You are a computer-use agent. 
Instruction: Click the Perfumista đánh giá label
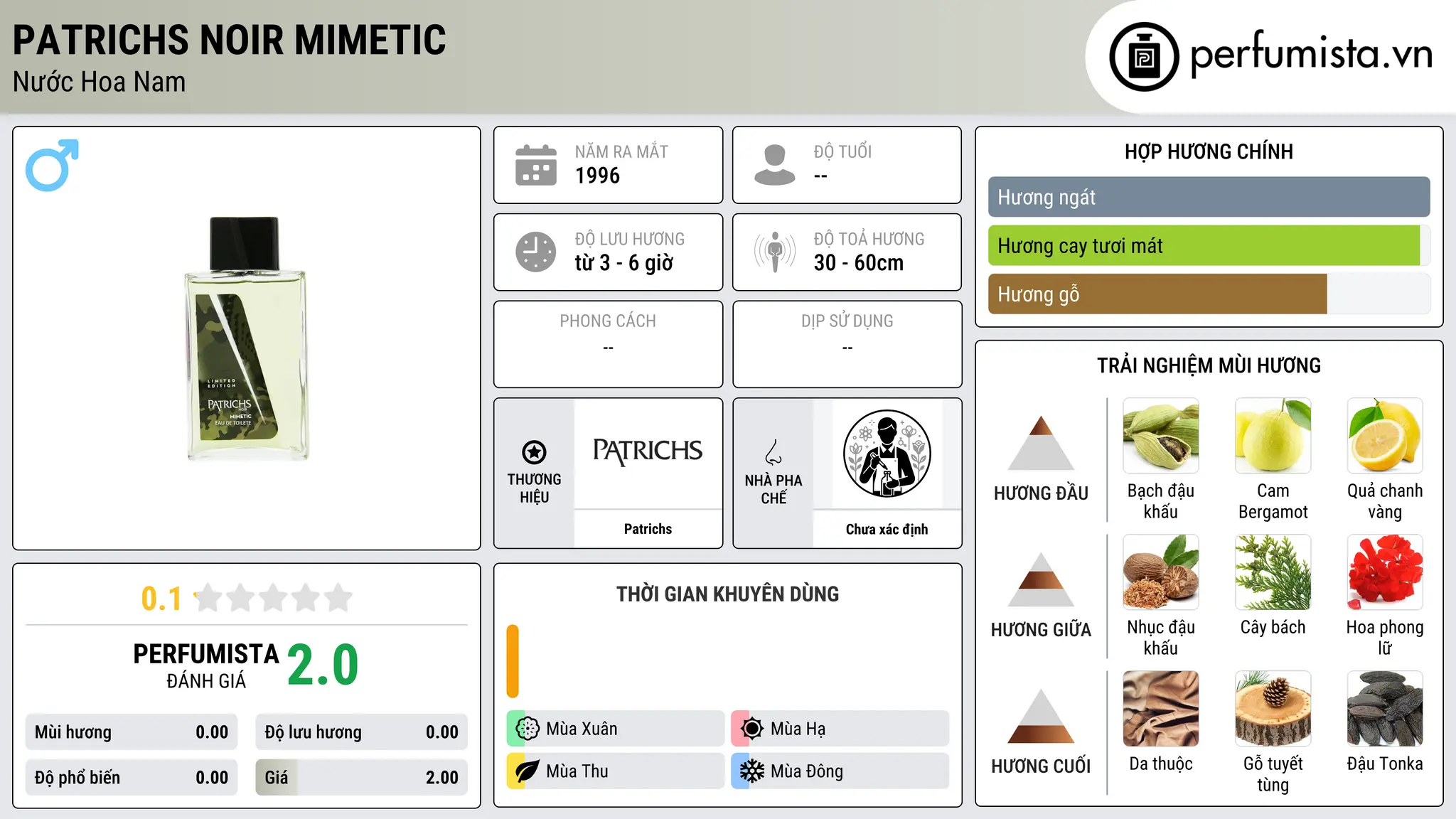pos(206,665)
